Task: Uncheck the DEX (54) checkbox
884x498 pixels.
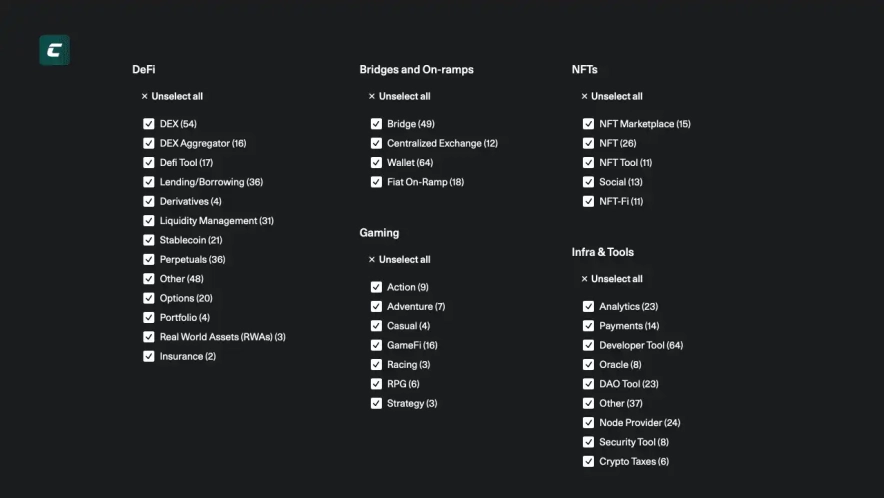Action: [149, 124]
